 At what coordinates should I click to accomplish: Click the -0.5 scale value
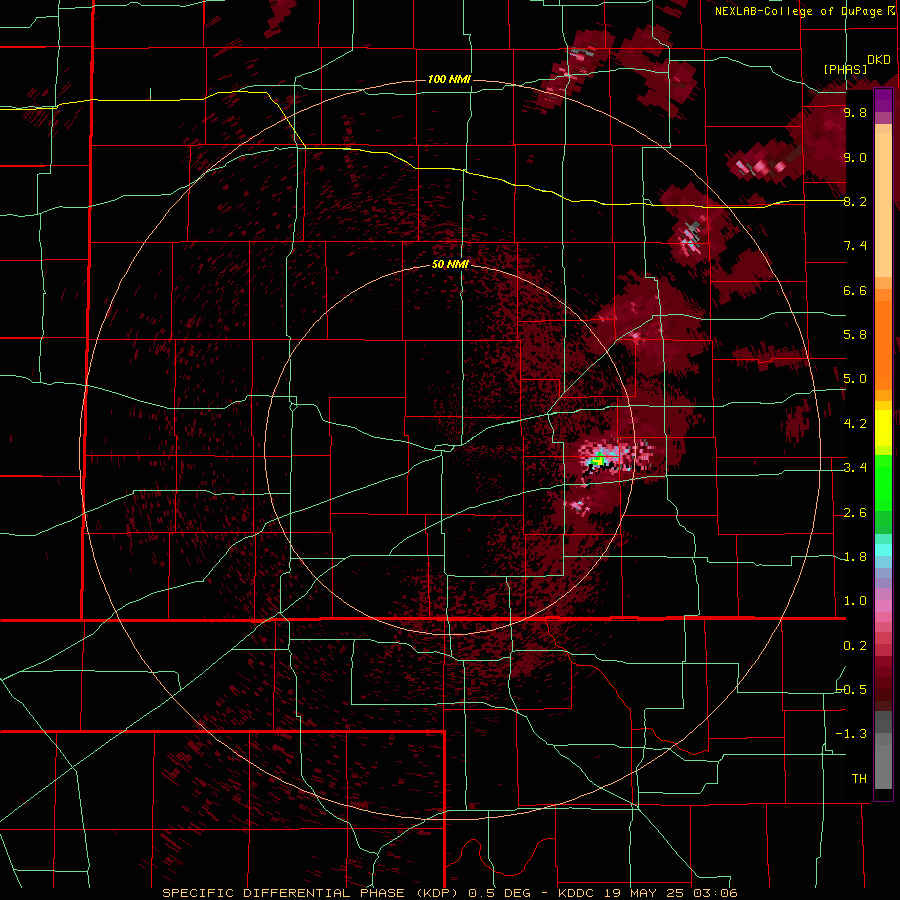click(852, 689)
